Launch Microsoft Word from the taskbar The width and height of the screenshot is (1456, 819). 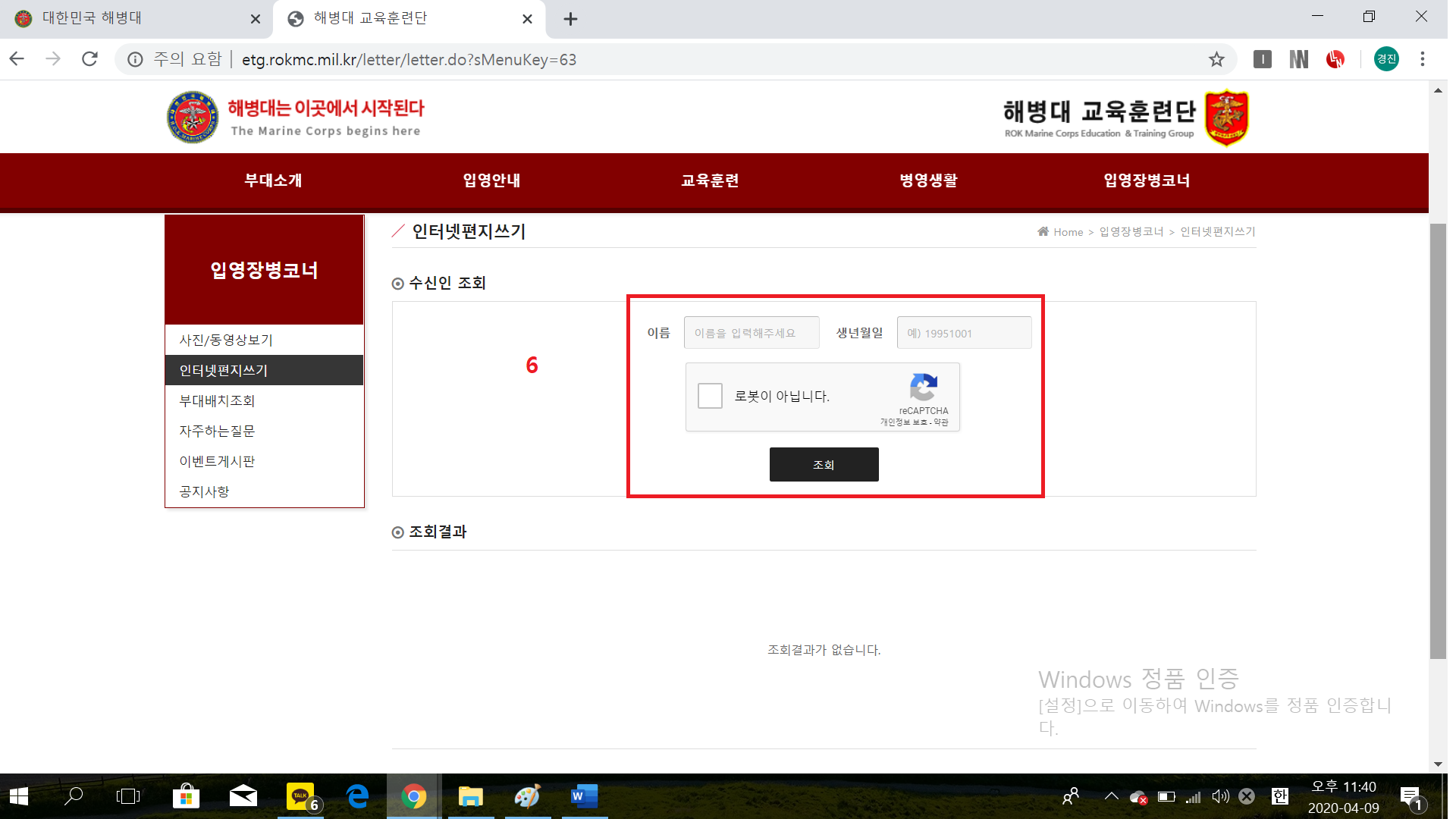click(x=584, y=796)
